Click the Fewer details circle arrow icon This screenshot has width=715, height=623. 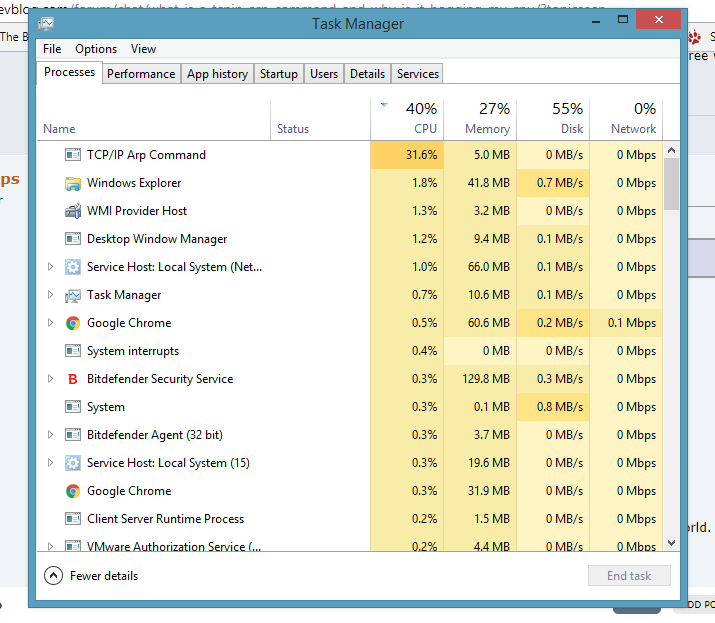[x=53, y=576]
